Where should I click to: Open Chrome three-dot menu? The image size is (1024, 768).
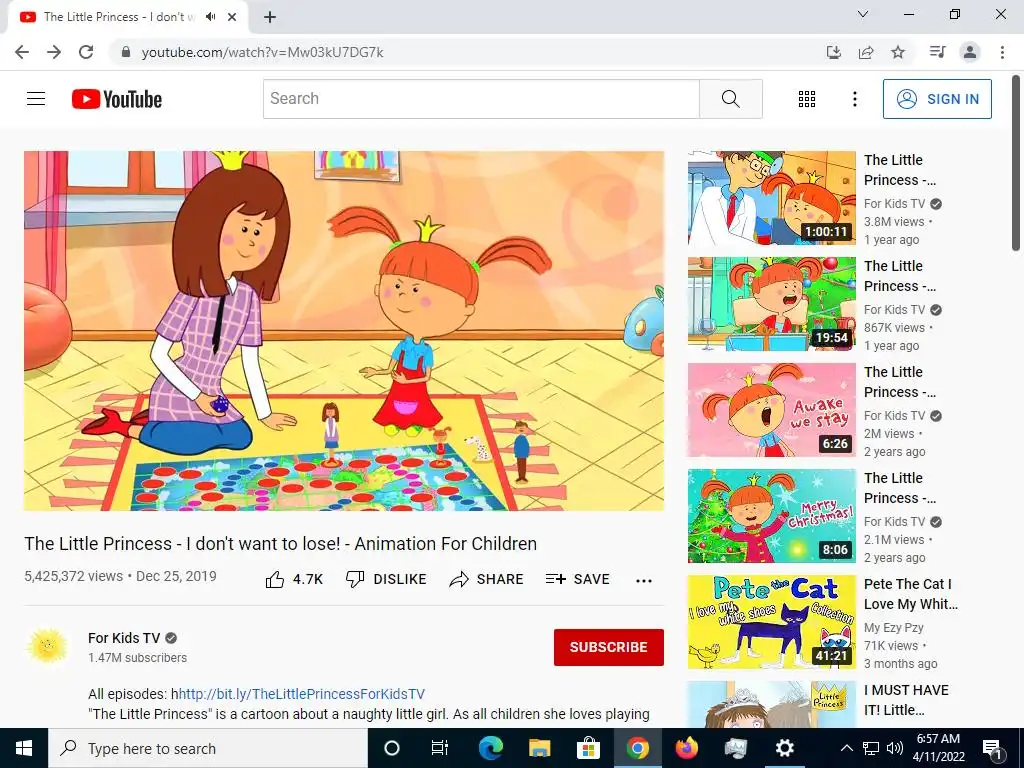pyautogui.click(x=1002, y=52)
